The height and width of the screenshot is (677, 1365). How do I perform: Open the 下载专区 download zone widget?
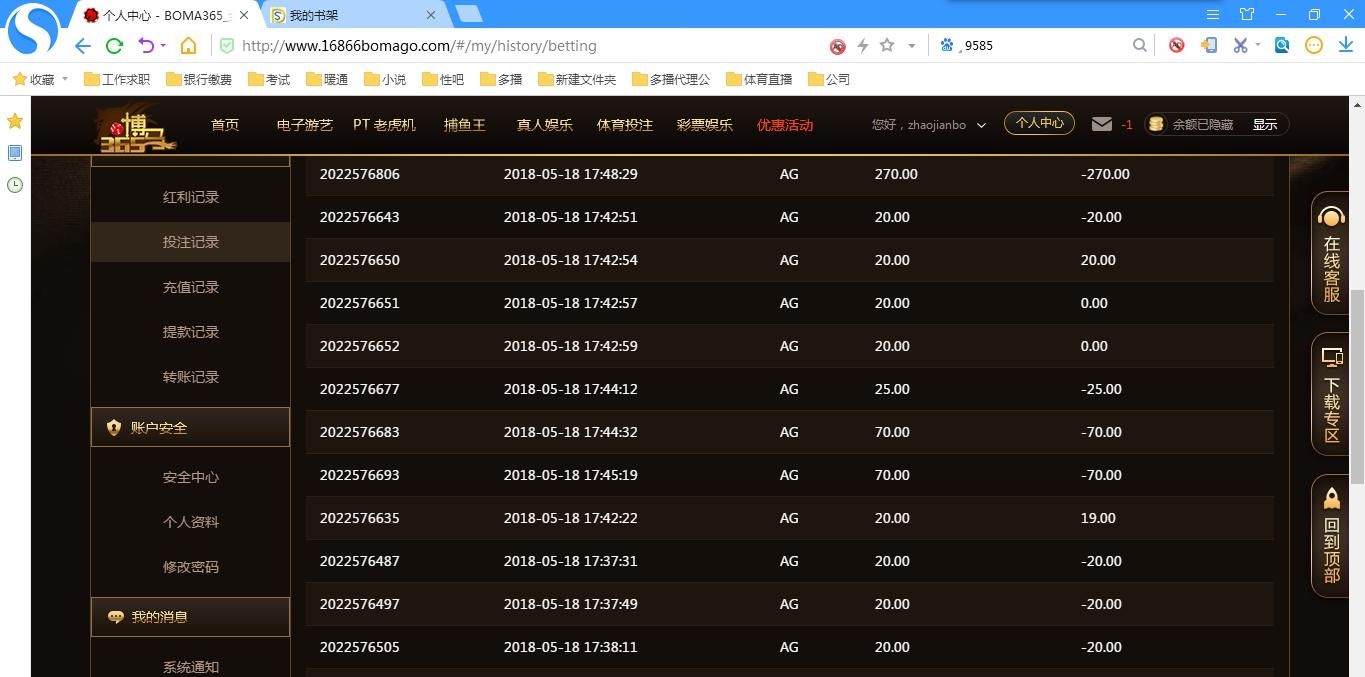(x=1331, y=394)
